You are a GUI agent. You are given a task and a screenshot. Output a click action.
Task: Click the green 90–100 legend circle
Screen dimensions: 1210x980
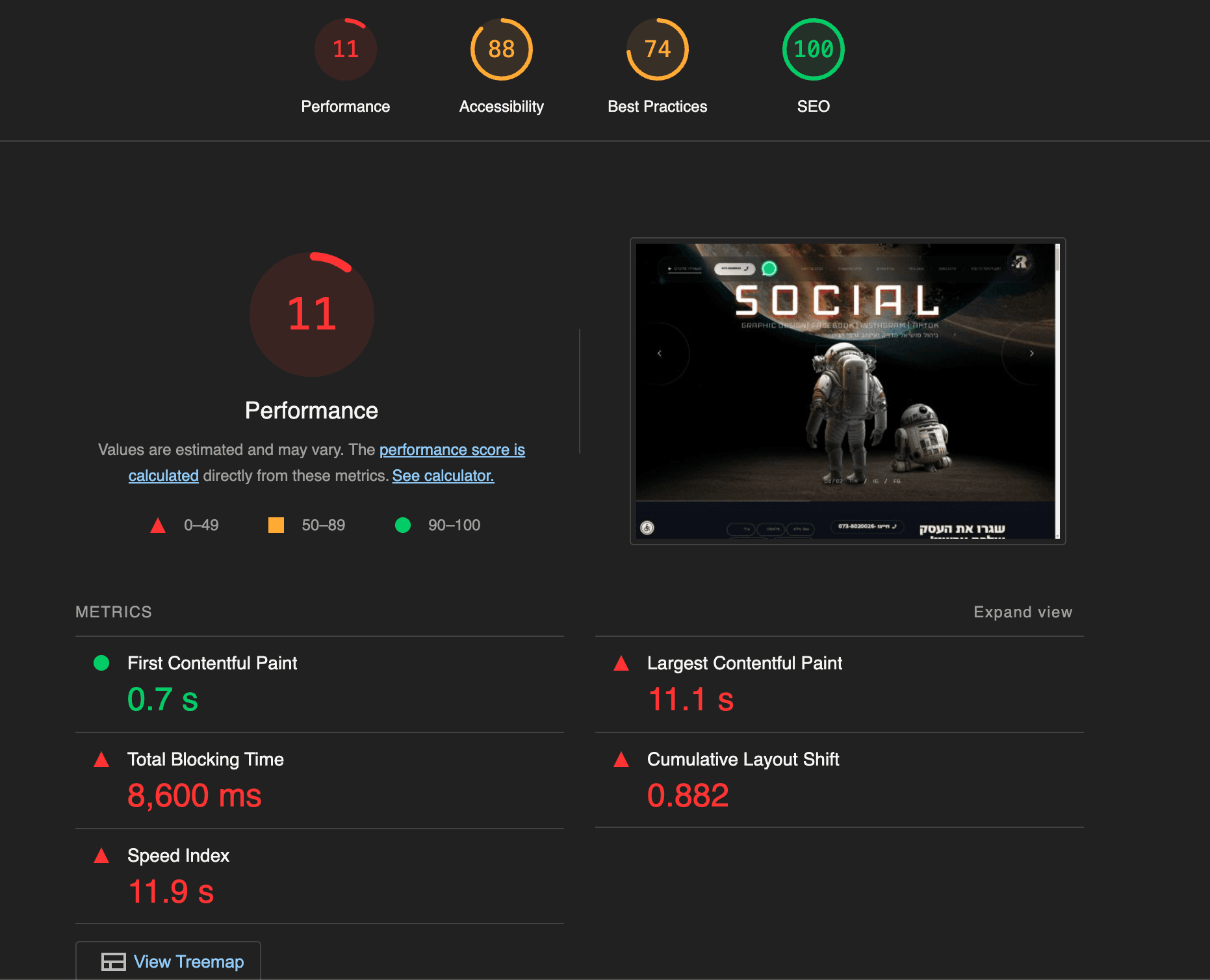[x=403, y=525]
